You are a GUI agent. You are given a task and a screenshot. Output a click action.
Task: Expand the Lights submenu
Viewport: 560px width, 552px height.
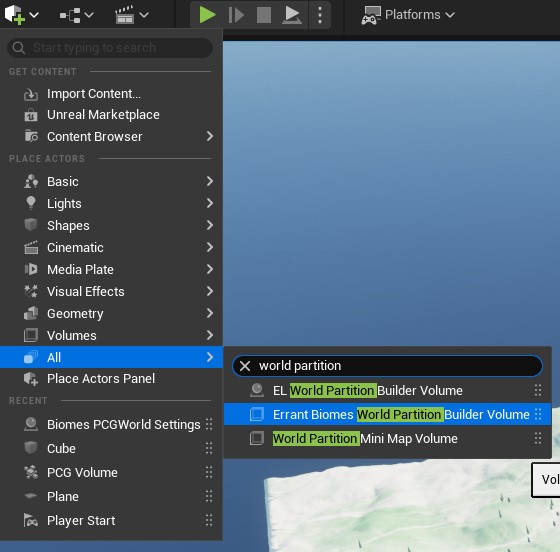pyautogui.click(x=111, y=204)
